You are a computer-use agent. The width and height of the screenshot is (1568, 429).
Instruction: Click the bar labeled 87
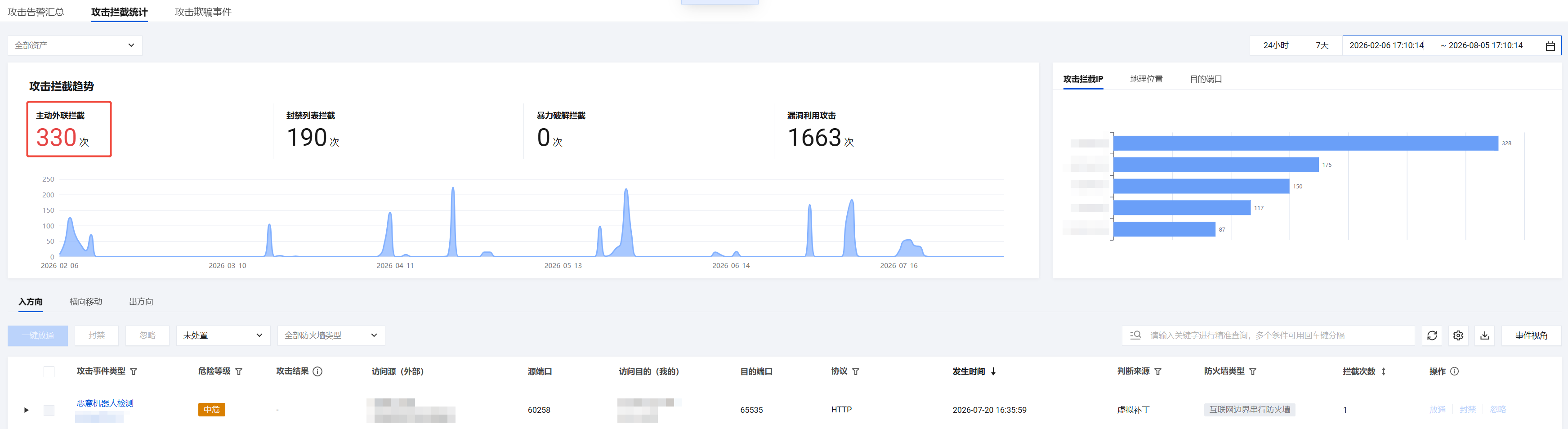pyautogui.click(x=1165, y=229)
